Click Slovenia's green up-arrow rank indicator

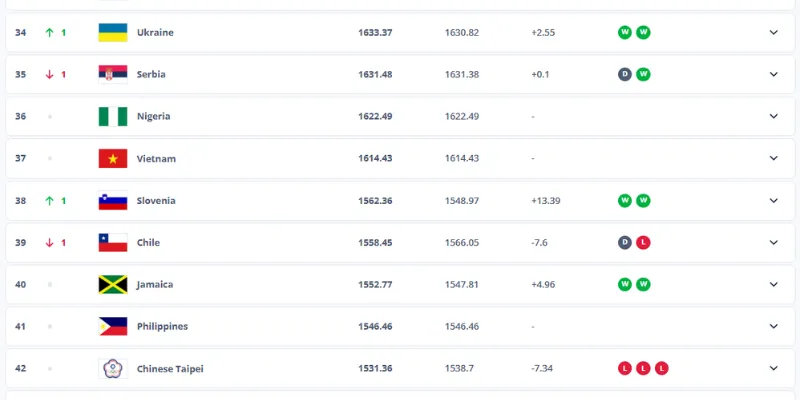(x=49, y=200)
